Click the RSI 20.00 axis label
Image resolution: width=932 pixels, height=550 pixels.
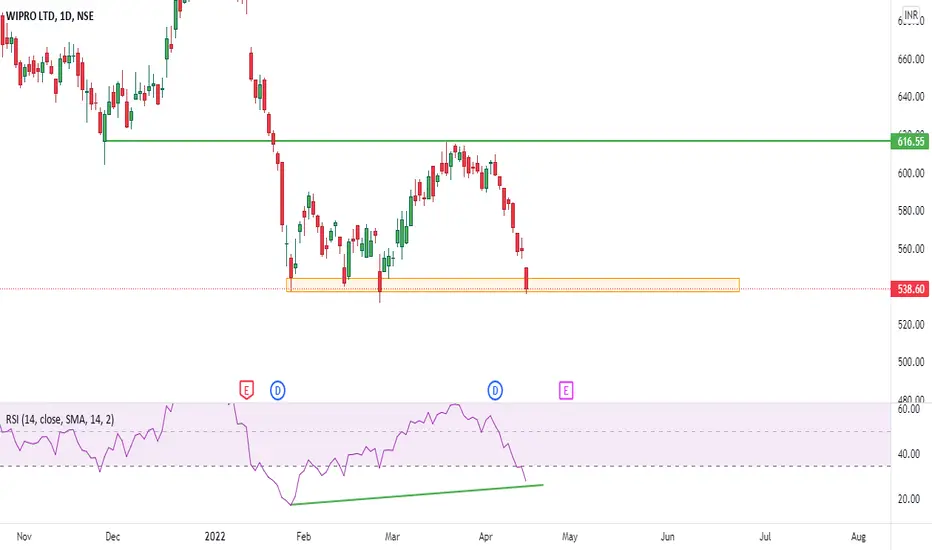[909, 499]
